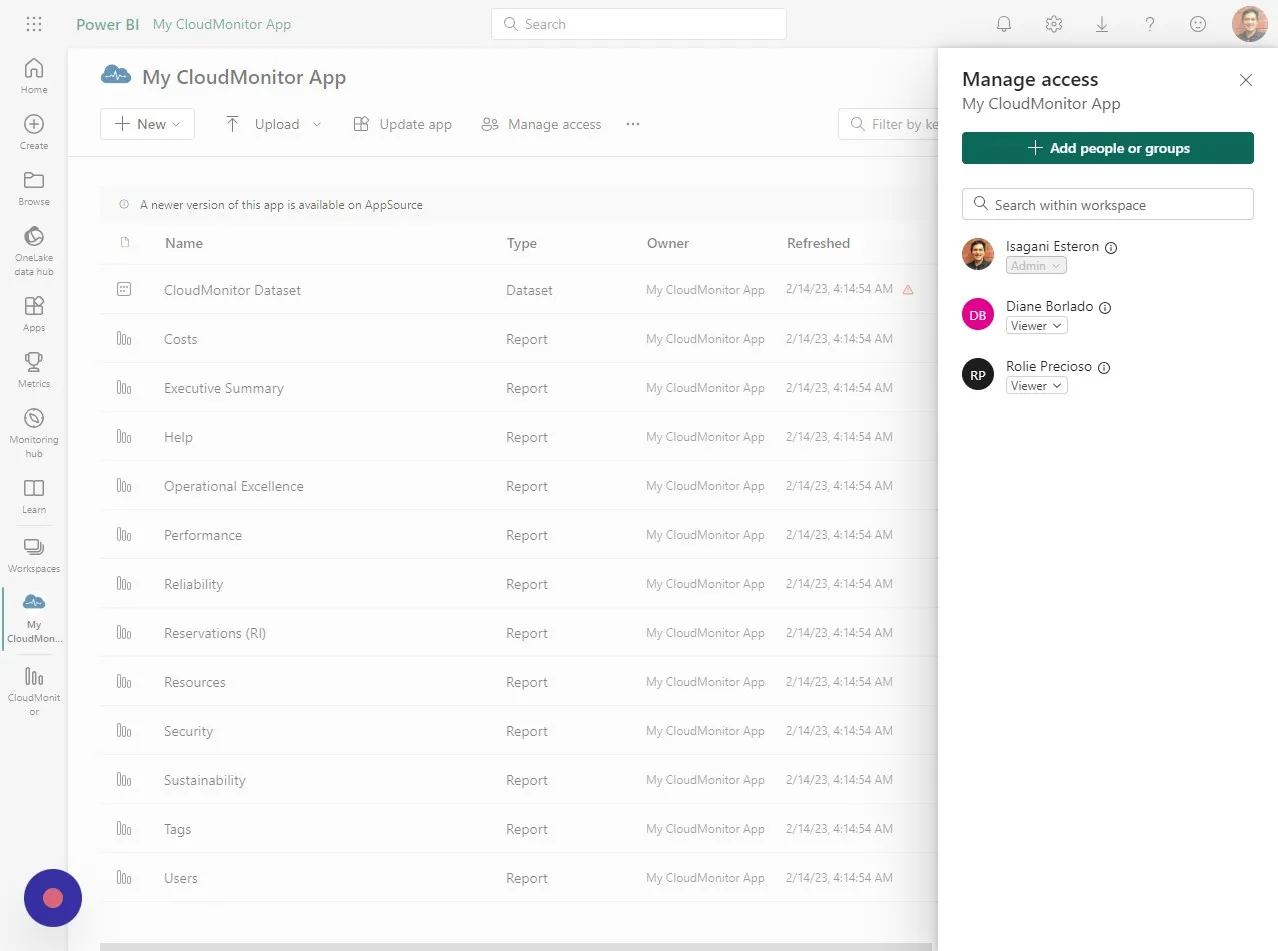This screenshot has height=951, width=1278.
Task: Open CloudMonitor report in sidebar
Action: tap(34, 691)
